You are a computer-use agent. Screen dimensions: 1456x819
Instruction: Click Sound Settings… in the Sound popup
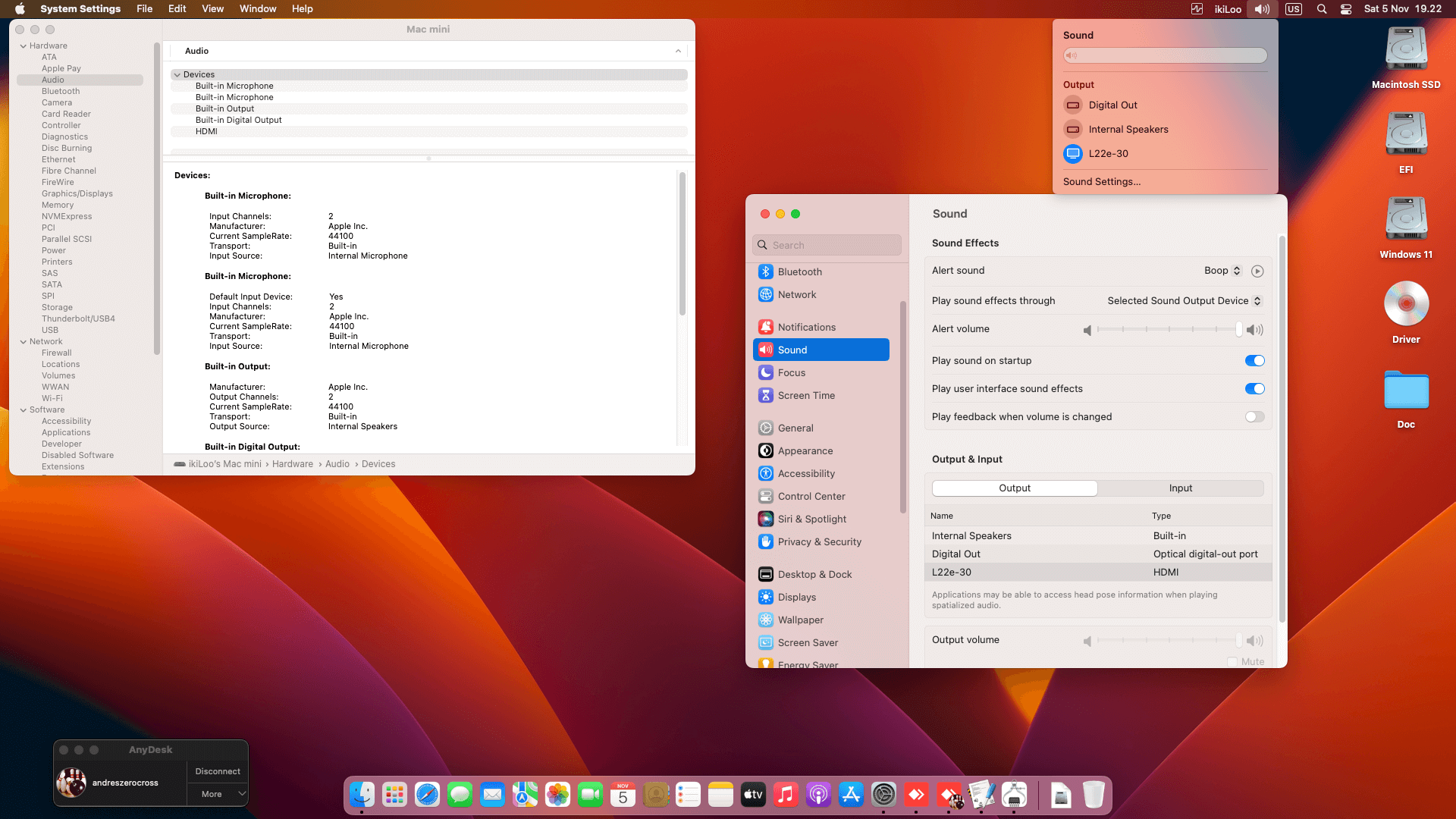(x=1102, y=182)
